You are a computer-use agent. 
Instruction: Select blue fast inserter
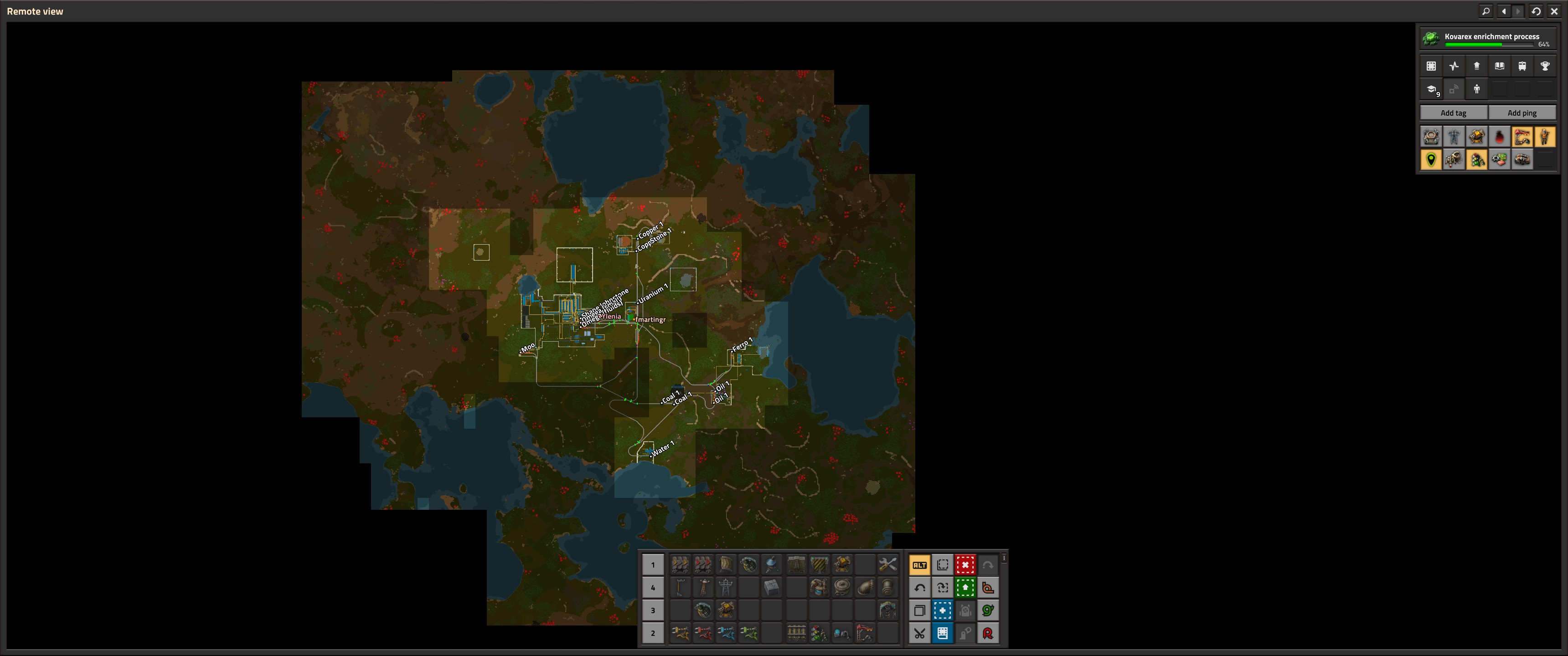coord(726,634)
